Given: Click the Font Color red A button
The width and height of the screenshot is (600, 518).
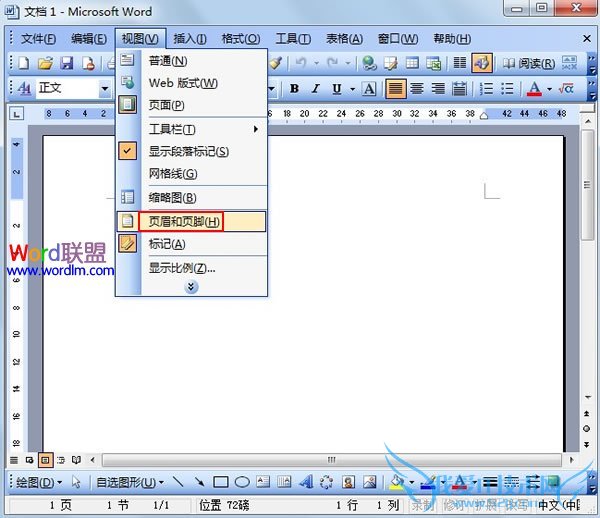Looking at the screenshot, I should click(534, 89).
